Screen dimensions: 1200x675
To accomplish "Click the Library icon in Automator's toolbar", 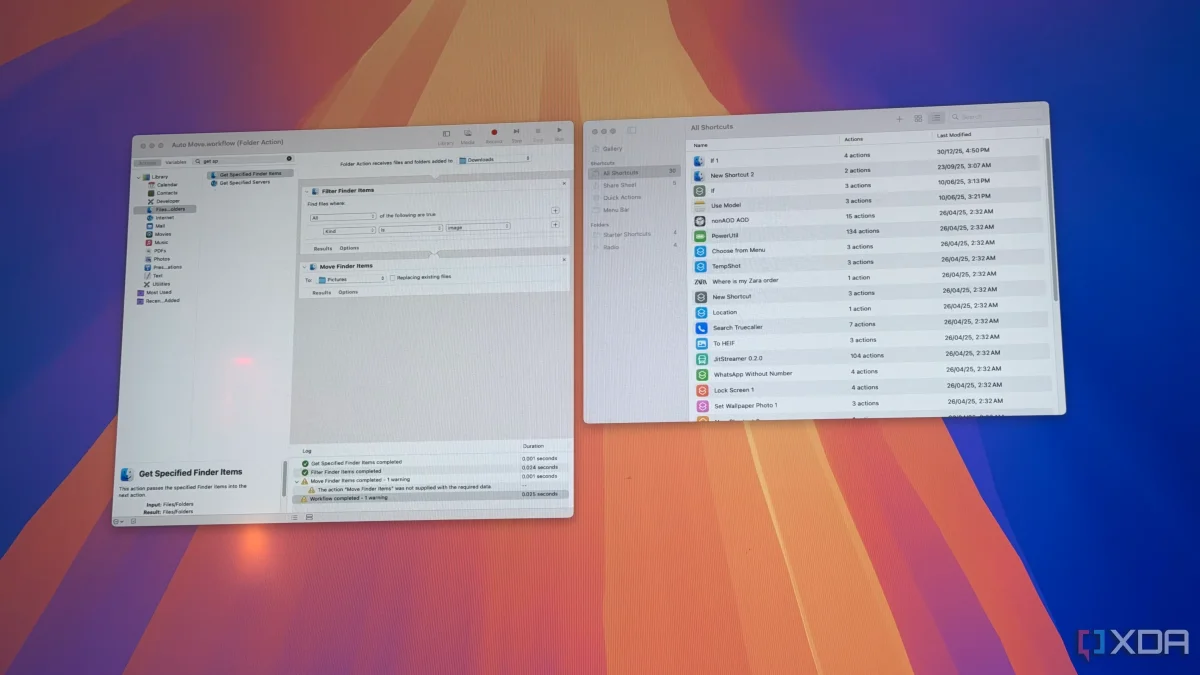I will [x=447, y=132].
